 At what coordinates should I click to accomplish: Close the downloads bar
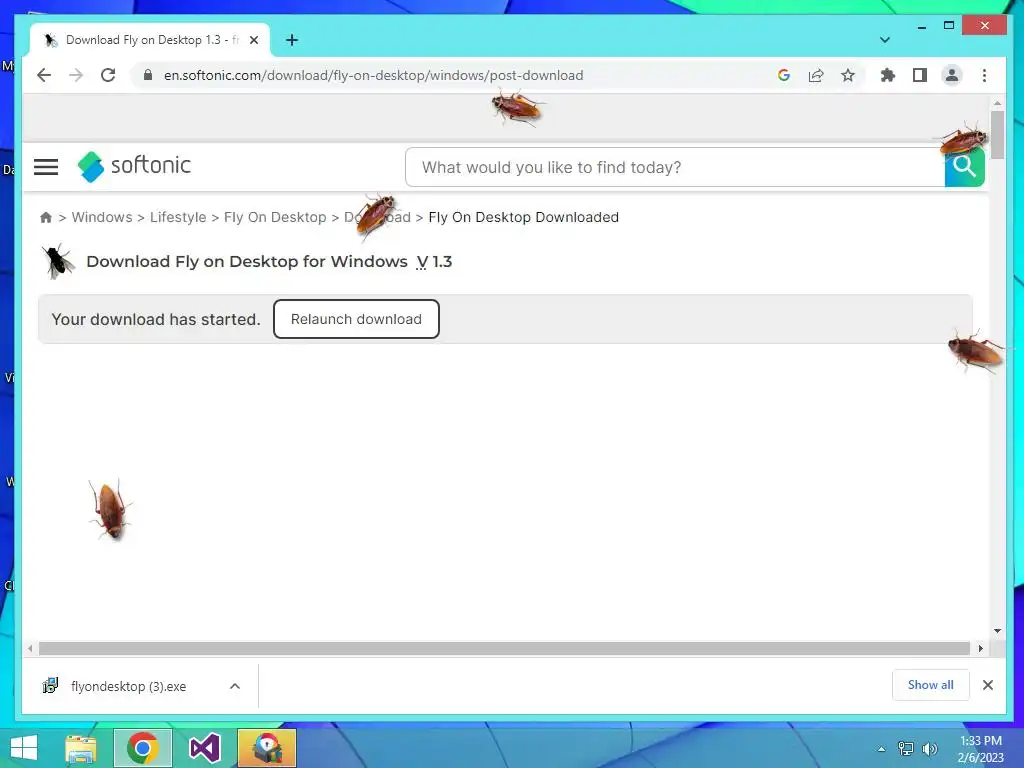(987, 684)
